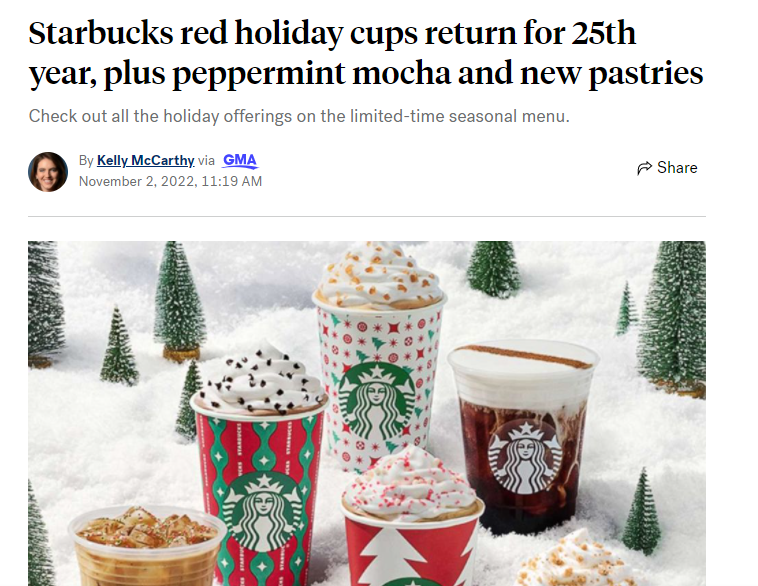758x586 pixels.
Task: Open Kelly McCarthy's author page link
Action: pyautogui.click(x=146, y=160)
